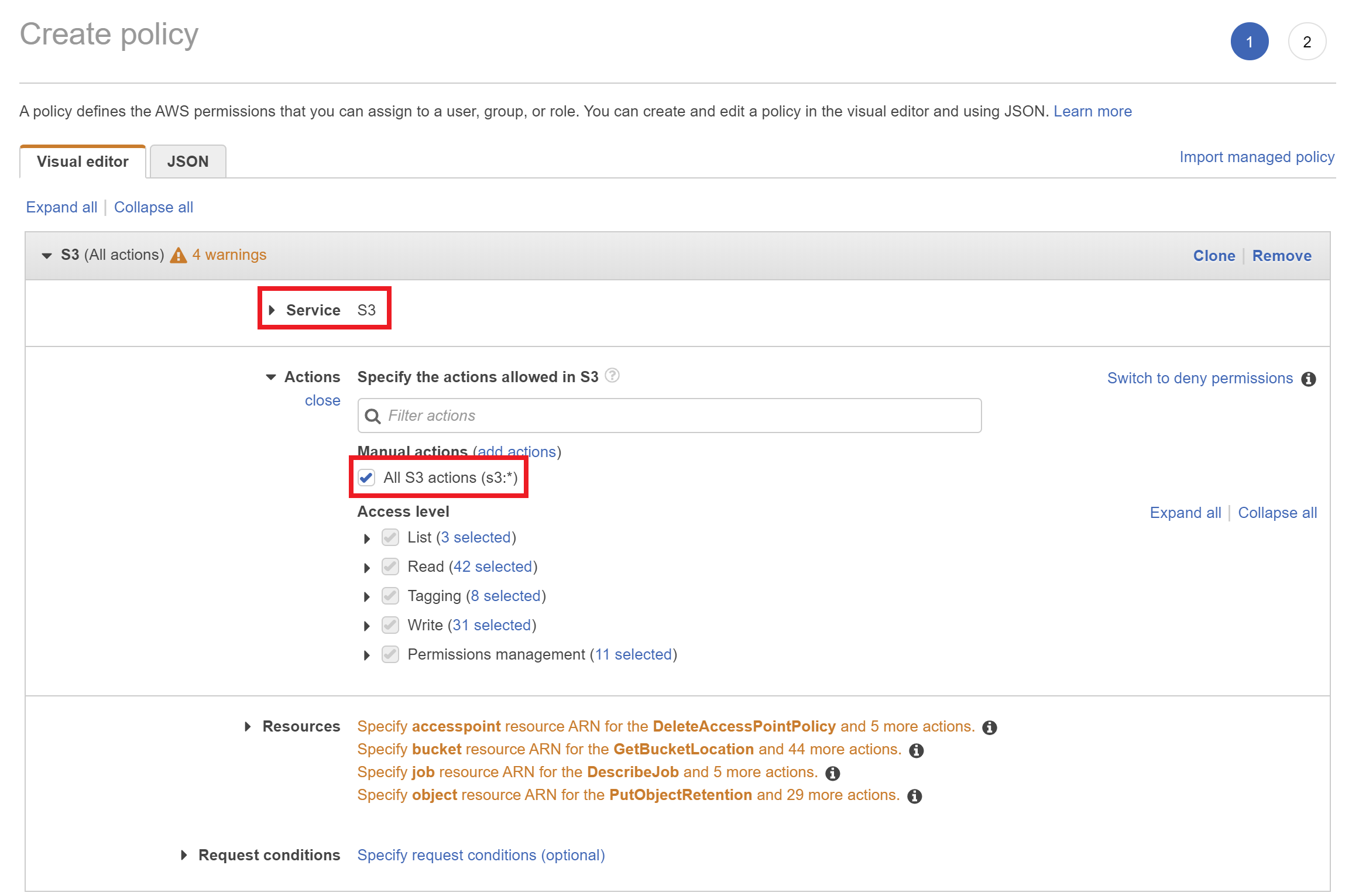This screenshot has width=1359, height=896.
Task: Toggle the Tagging access level checkbox
Action: click(x=390, y=596)
